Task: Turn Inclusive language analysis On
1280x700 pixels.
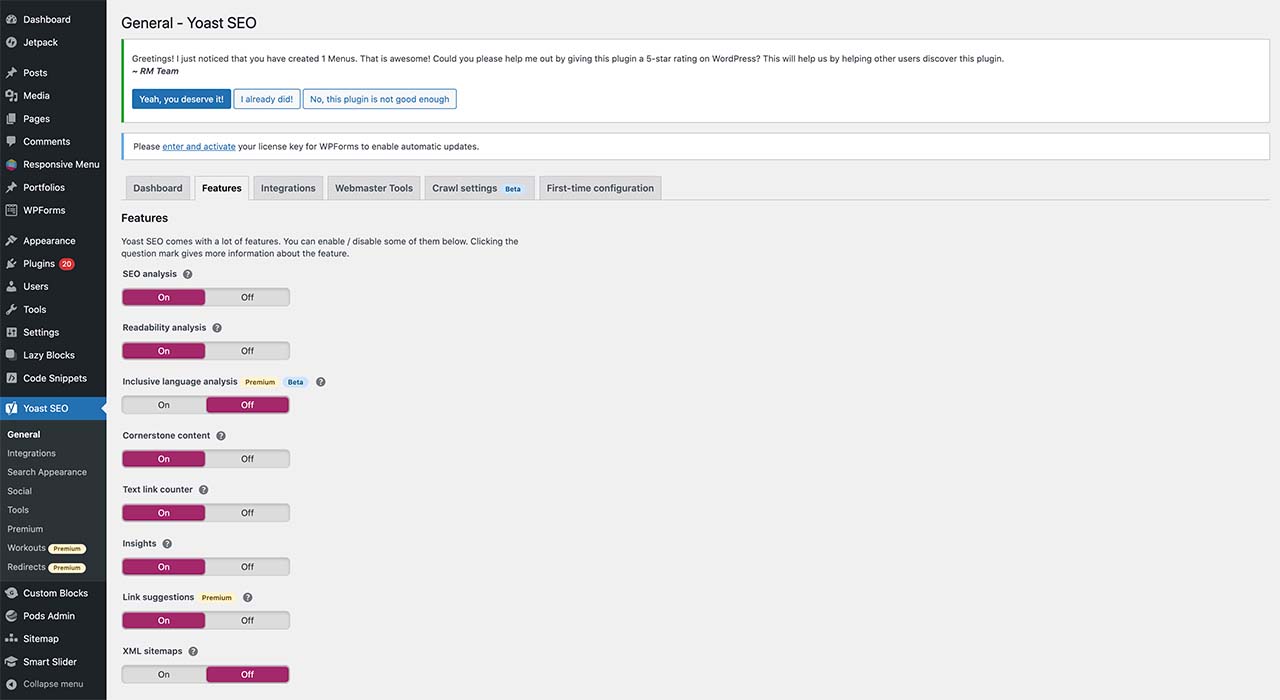Action: (x=164, y=405)
